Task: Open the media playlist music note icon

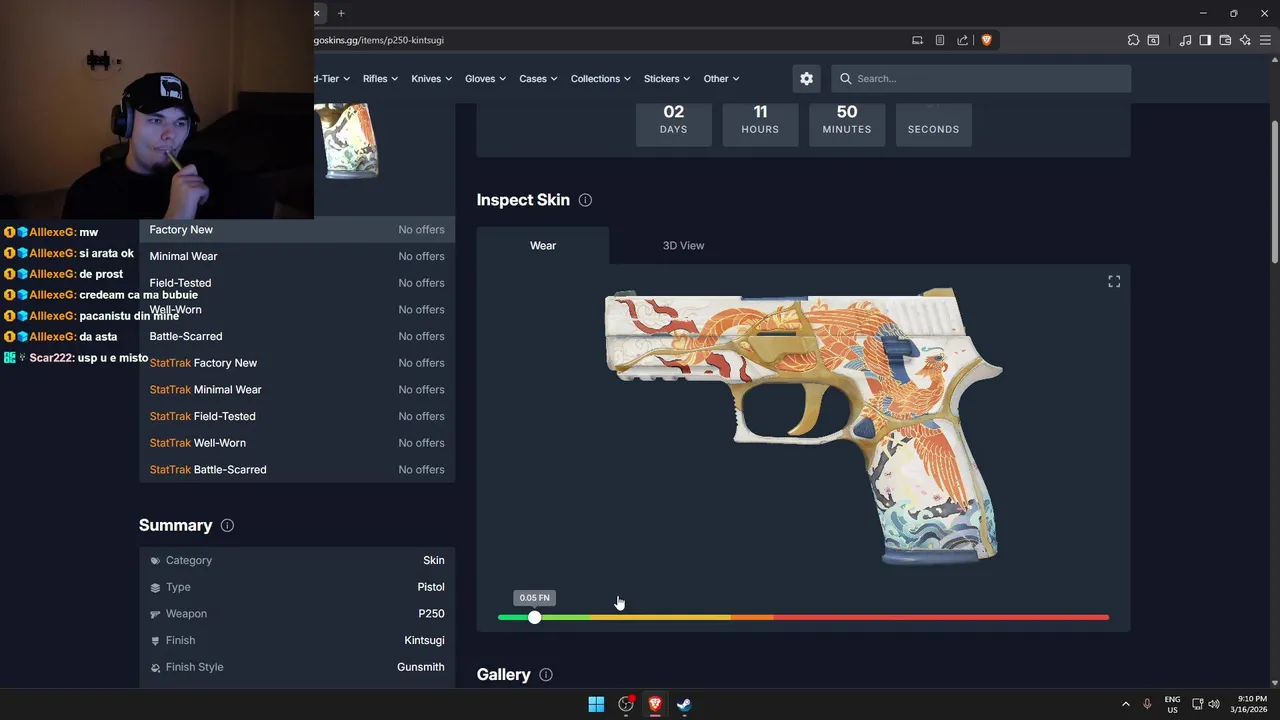Action: [1185, 40]
